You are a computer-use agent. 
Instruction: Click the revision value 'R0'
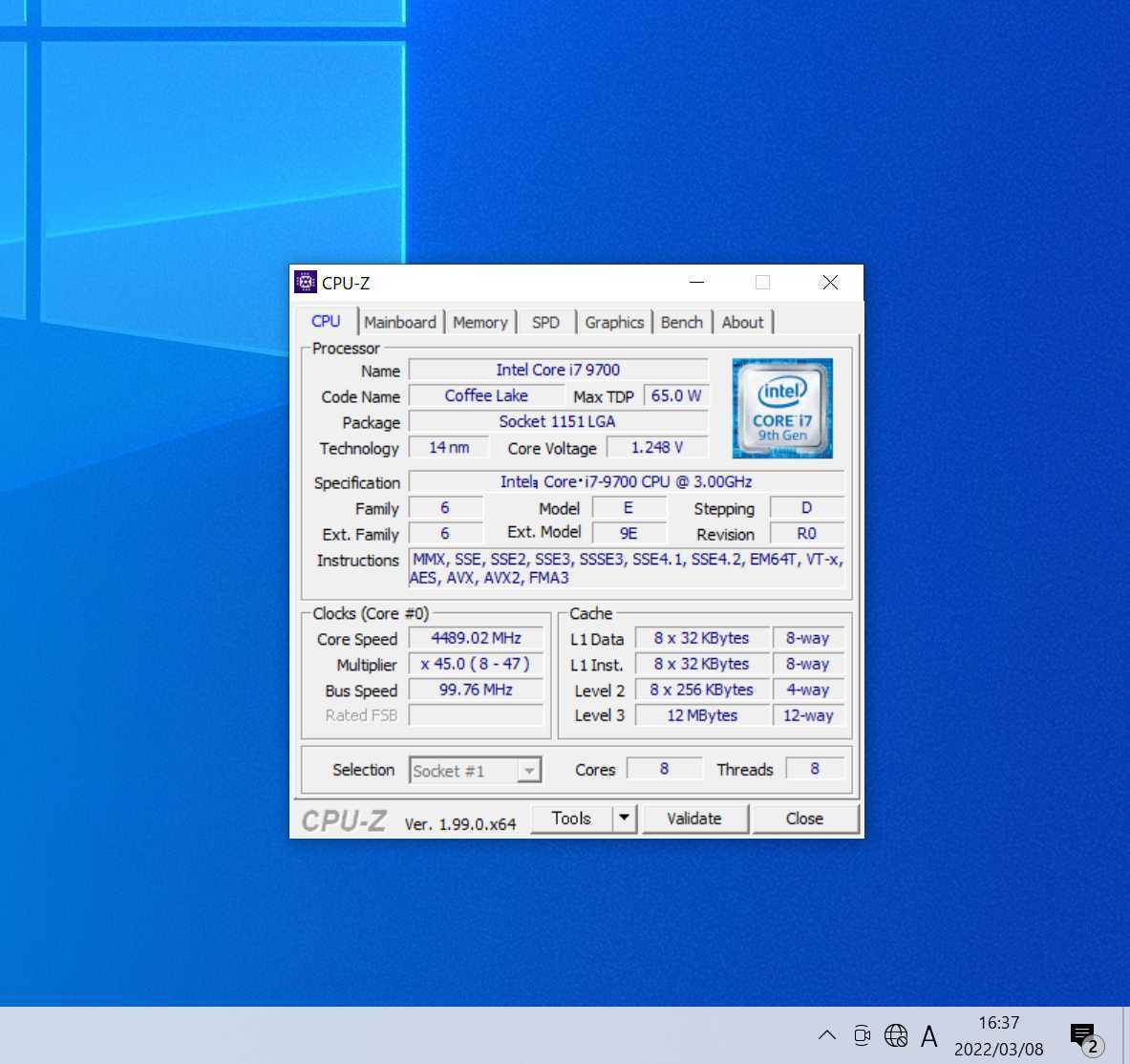(806, 533)
